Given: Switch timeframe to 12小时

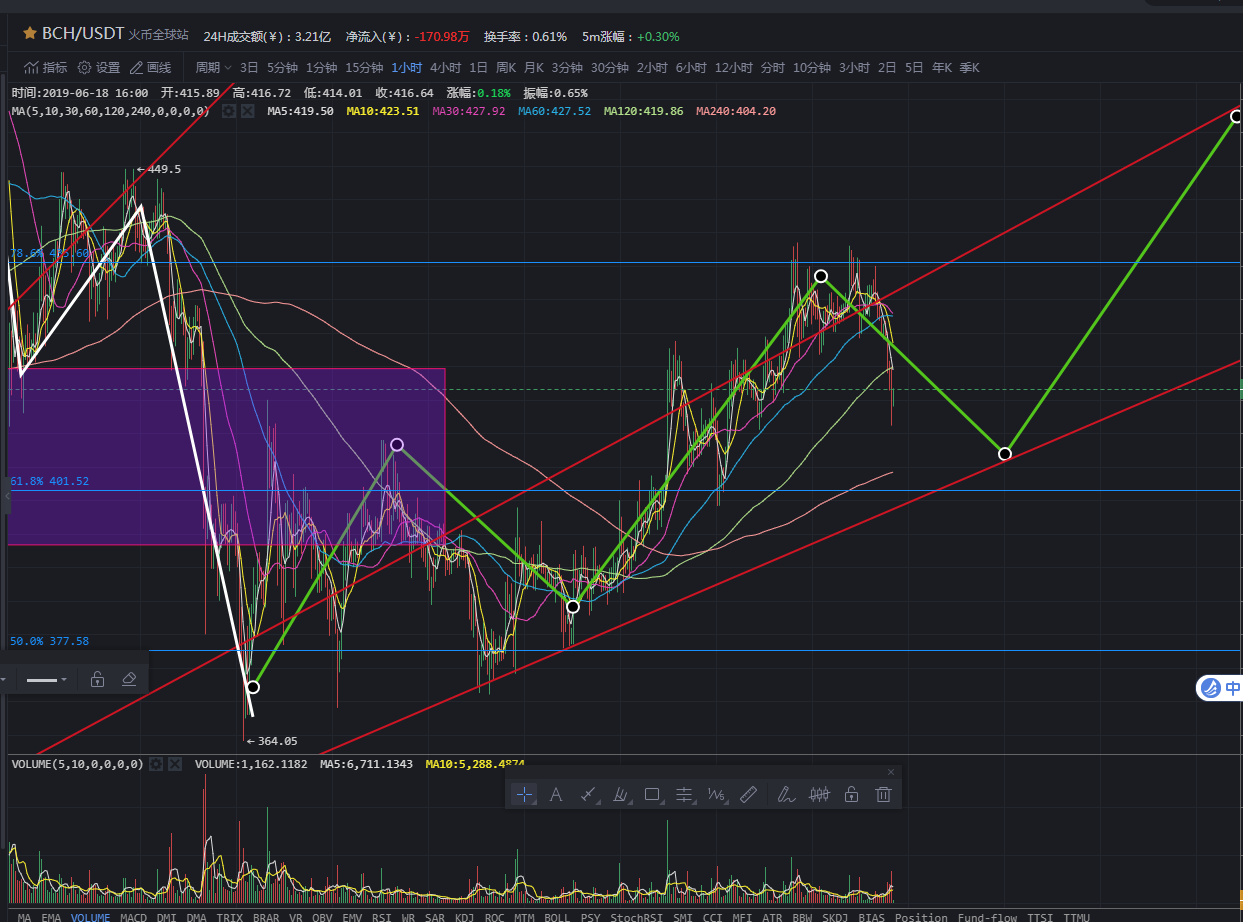Looking at the screenshot, I should (733, 68).
